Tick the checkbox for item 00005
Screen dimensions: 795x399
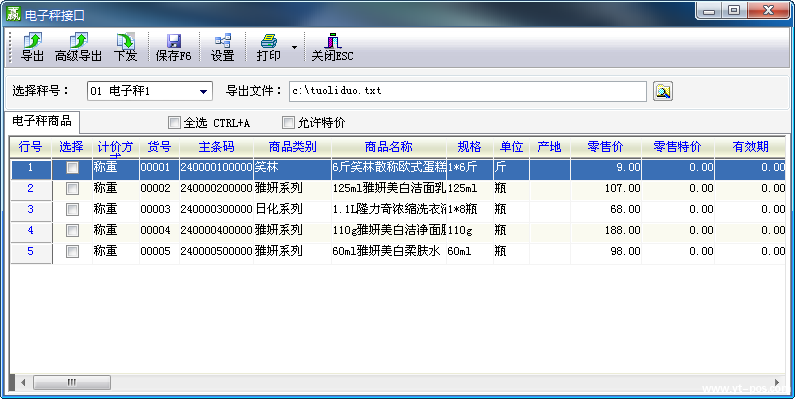point(73,251)
